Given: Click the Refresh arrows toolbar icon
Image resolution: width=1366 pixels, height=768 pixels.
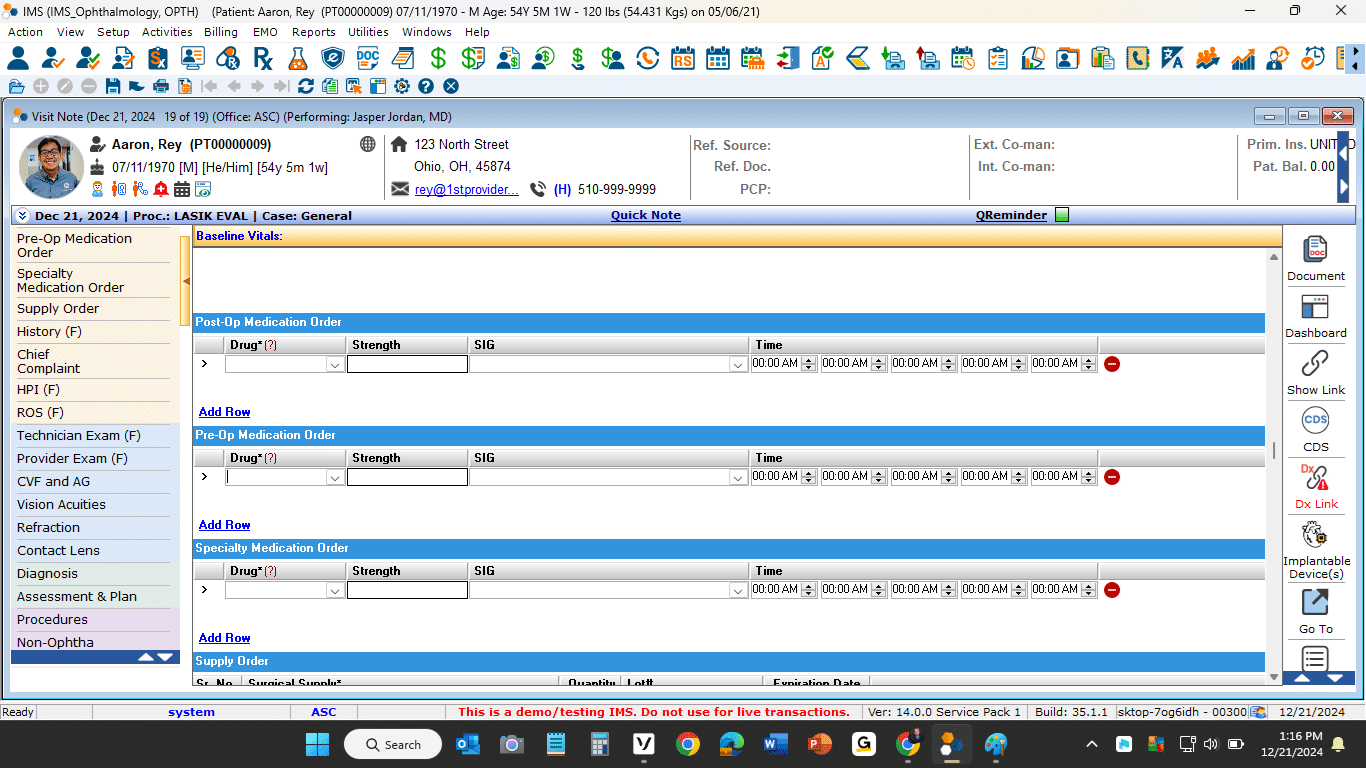Looking at the screenshot, I should click(306, 87).
